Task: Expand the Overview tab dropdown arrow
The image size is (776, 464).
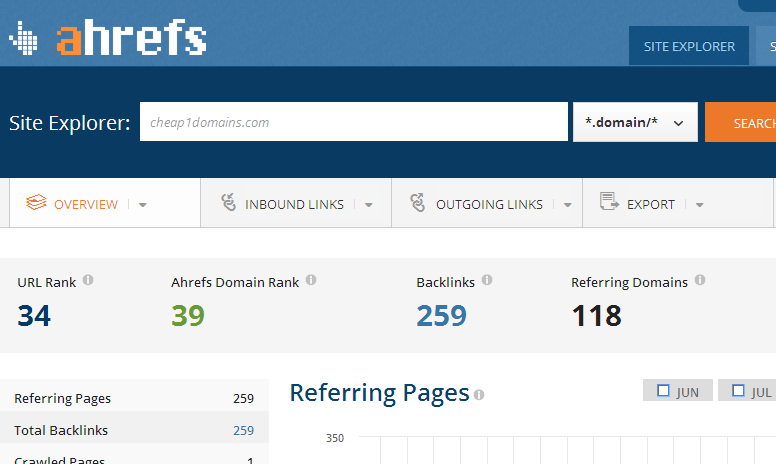Action: pyautogui.click(x=143, y=205)
